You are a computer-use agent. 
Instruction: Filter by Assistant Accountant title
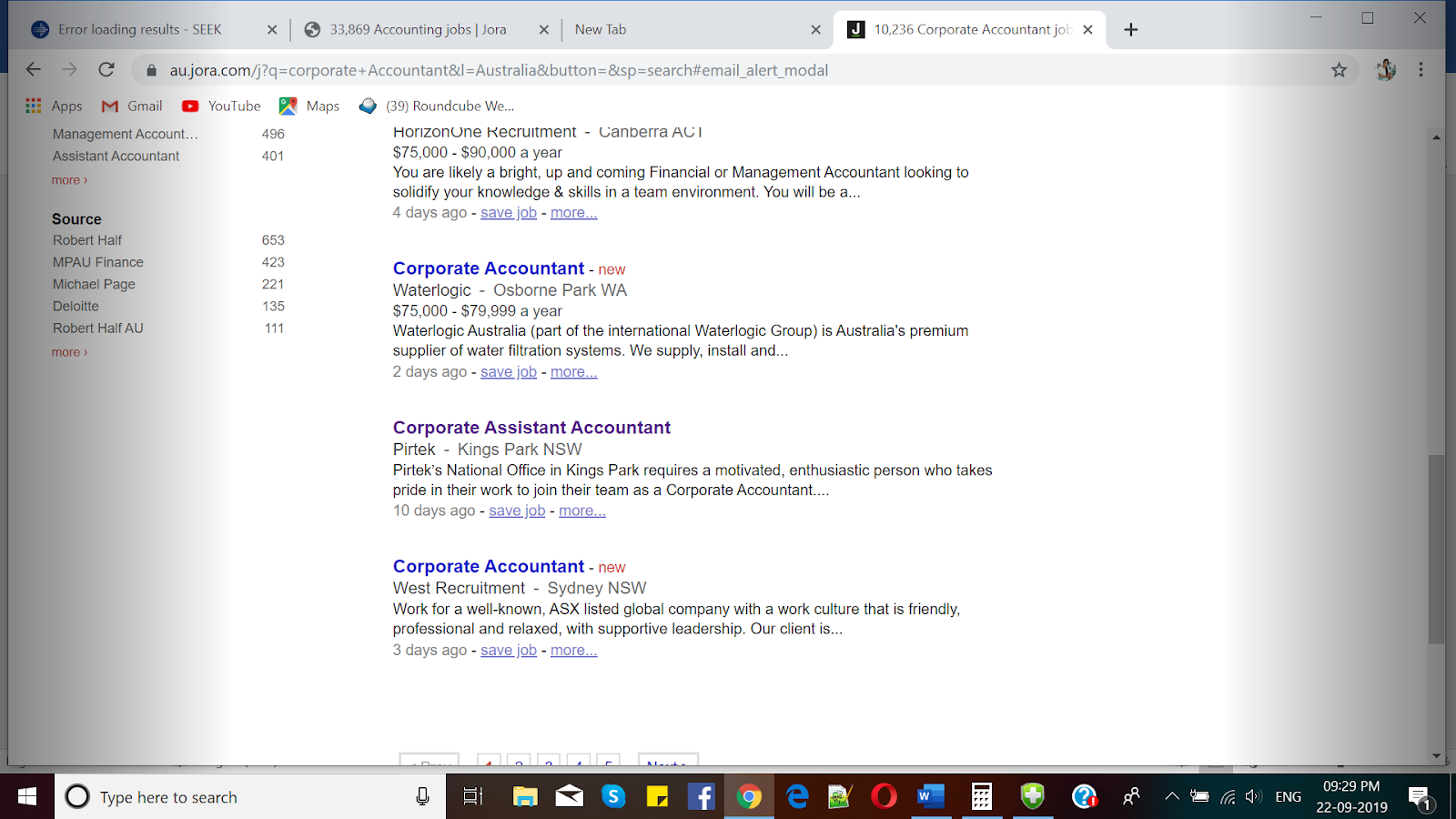coord(116,156)
